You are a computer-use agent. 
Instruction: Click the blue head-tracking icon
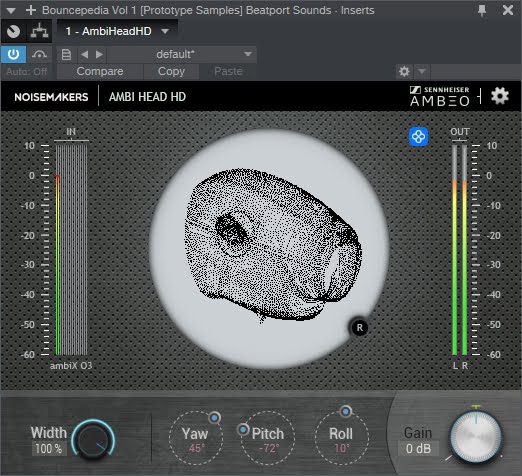(418, 137)
